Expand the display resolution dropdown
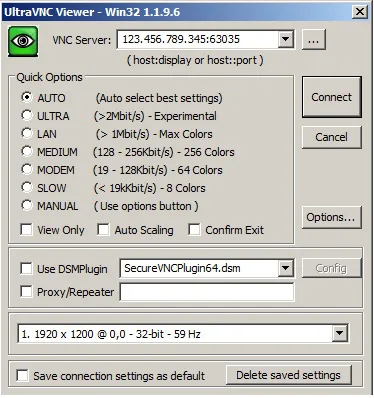Viewport: 374px width, 398px height. coord(340,333)
